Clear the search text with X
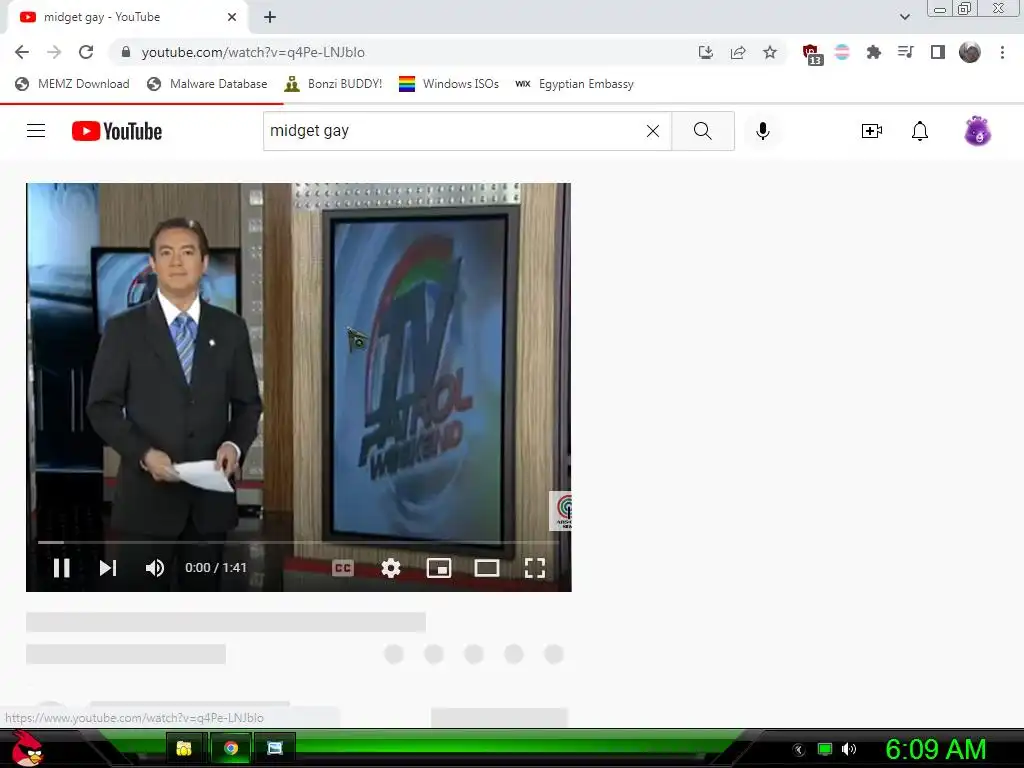This screenshot has width=1024, height=768. (x=652, y=131)
